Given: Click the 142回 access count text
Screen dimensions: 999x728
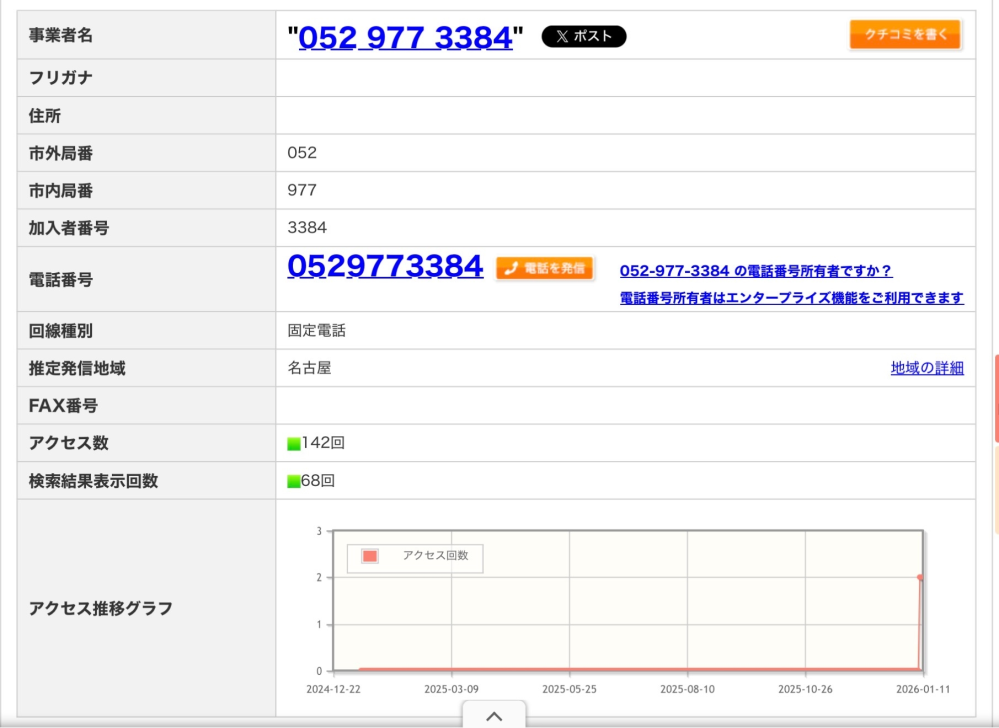Looking at the screenshot, I should click(x=323, y=443).
